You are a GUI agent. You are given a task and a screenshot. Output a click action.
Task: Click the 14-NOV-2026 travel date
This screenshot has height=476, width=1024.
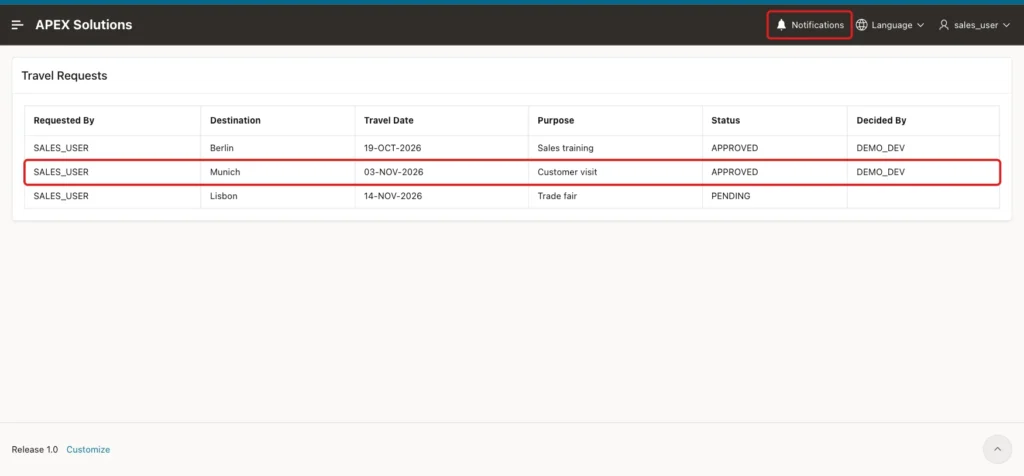392,196
